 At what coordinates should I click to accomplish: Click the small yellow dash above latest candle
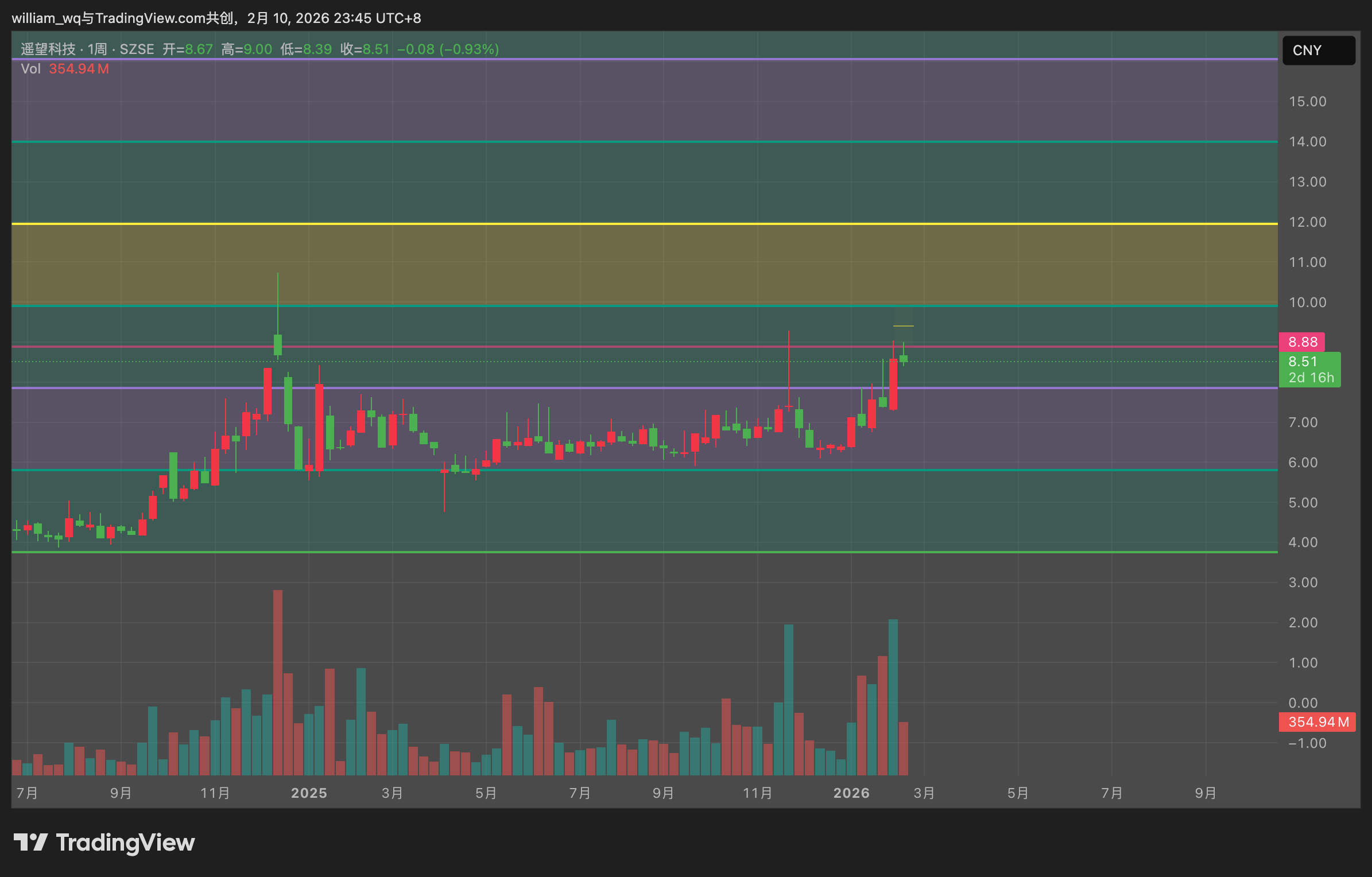903,326
